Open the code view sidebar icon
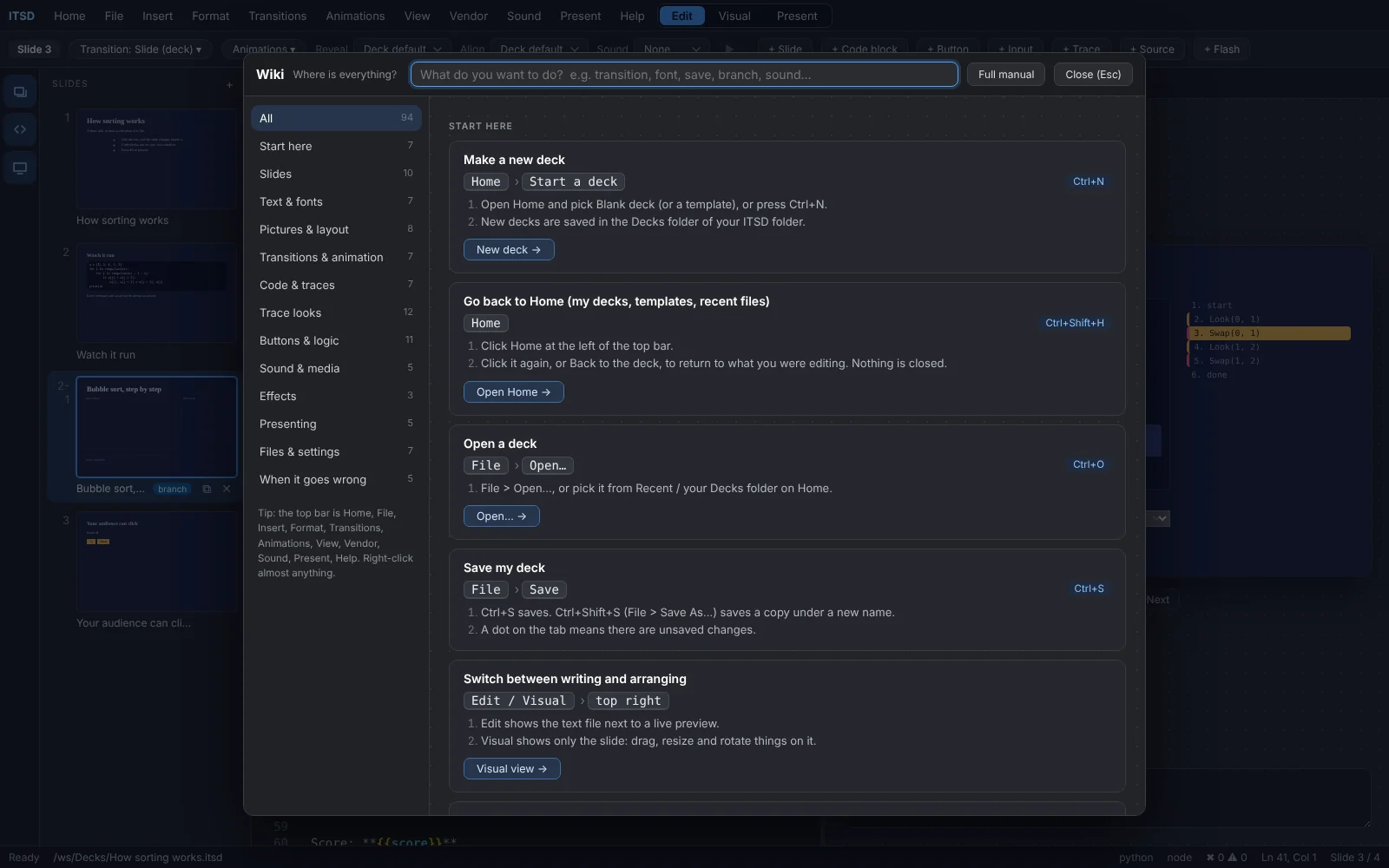The width and height of the screenshot is (1389, 868). pos(19,129)
